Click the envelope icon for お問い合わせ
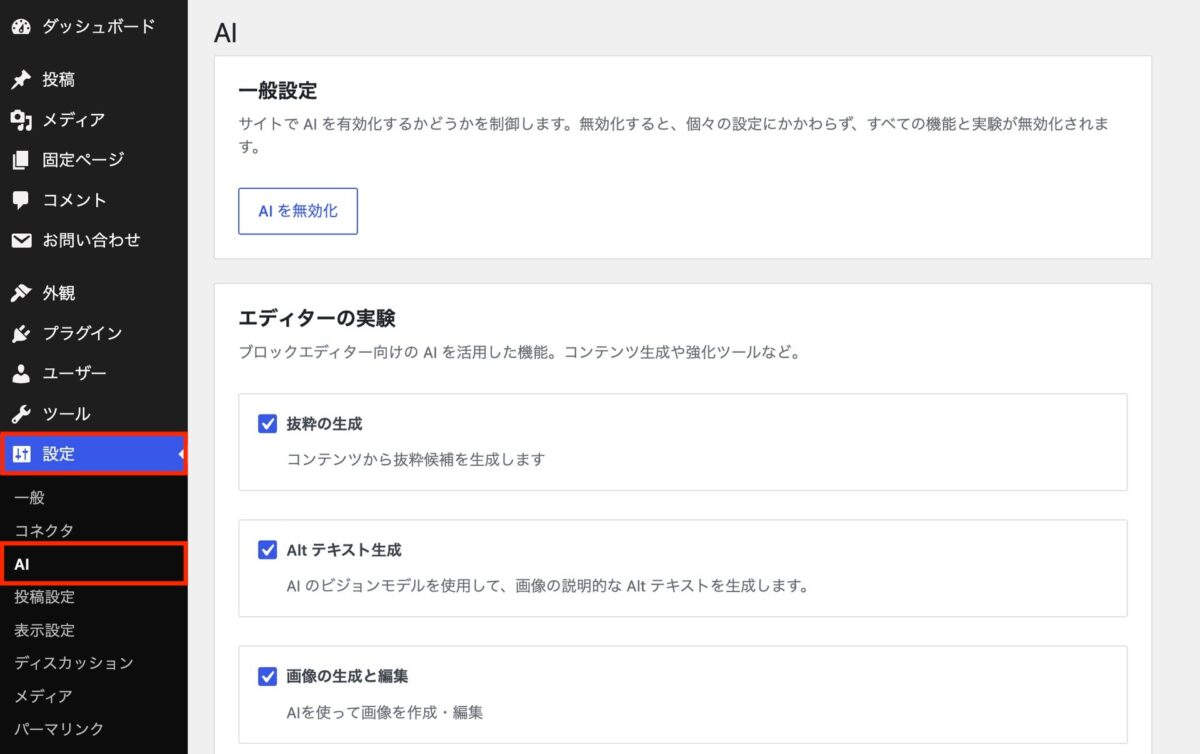This screenshot has height=754, width=1200. click(21, 241)
